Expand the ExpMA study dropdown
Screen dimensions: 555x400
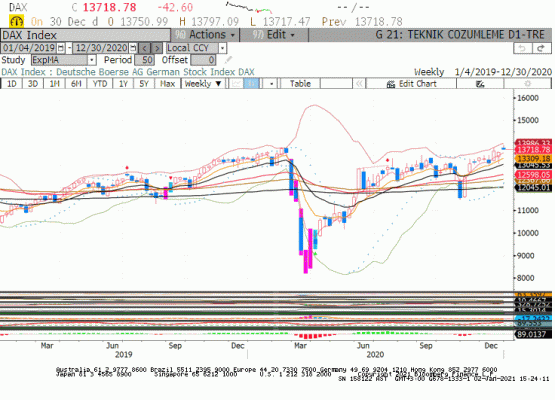click(x=92, y=60)
